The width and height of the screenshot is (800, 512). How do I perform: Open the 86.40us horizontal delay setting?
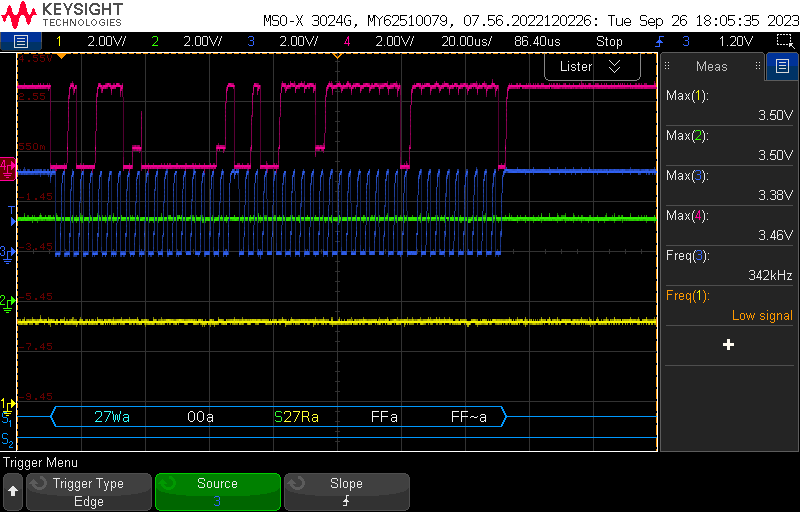pos(537,41)
